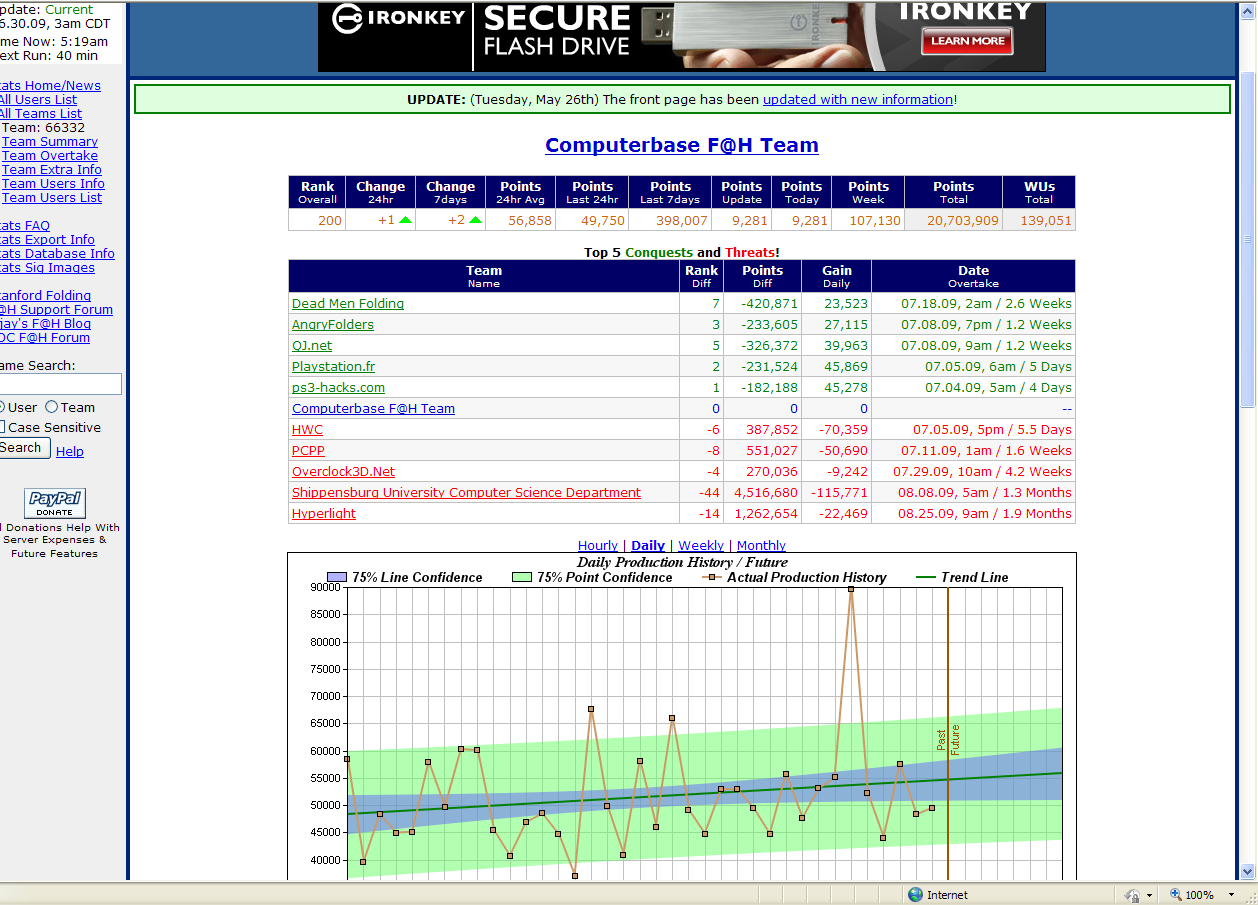1258x905 pixels.
Task: Click the PayPal Donate button
Action: [x=55, y=503]
